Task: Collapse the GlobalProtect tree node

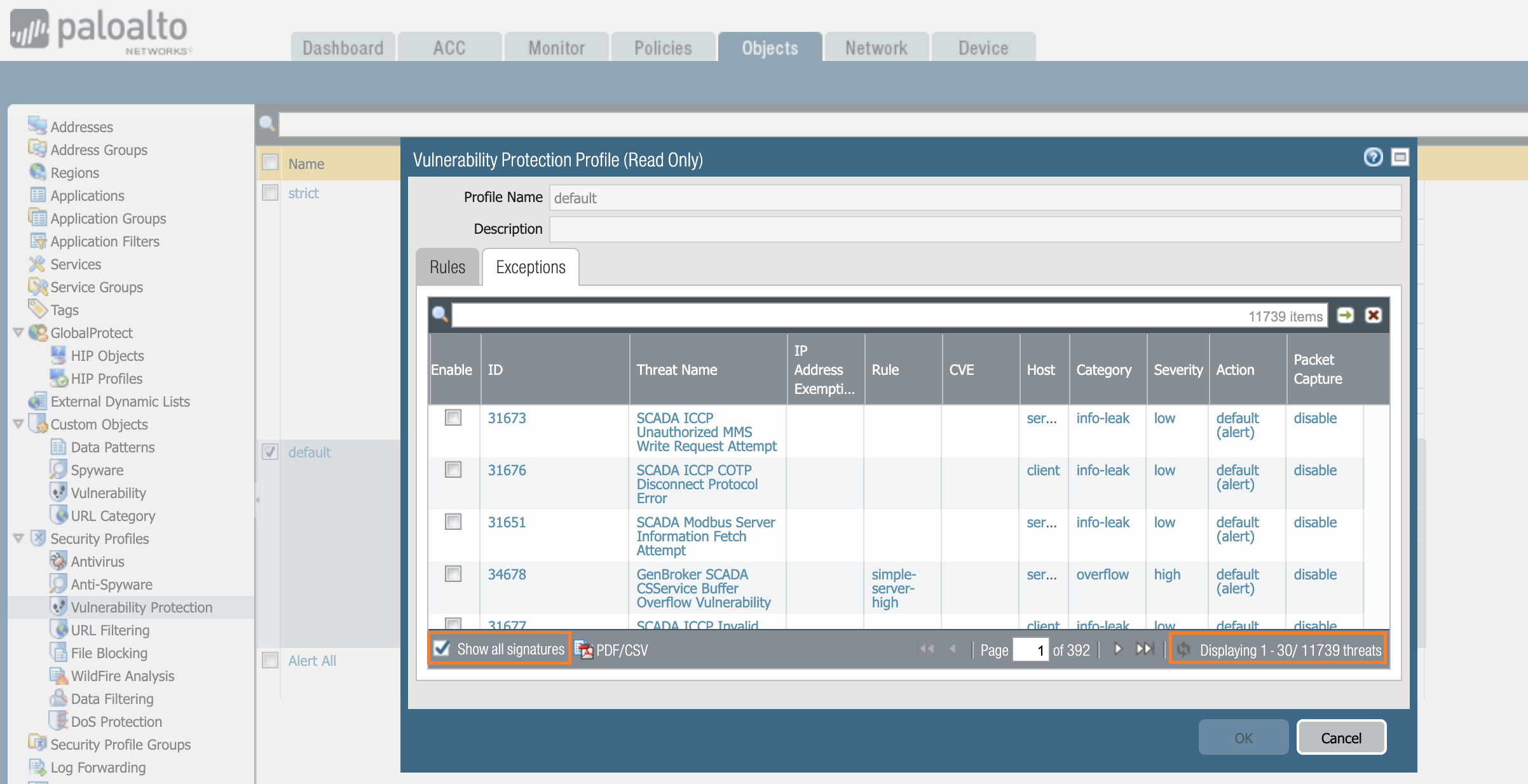Action: tap(18, 332)
